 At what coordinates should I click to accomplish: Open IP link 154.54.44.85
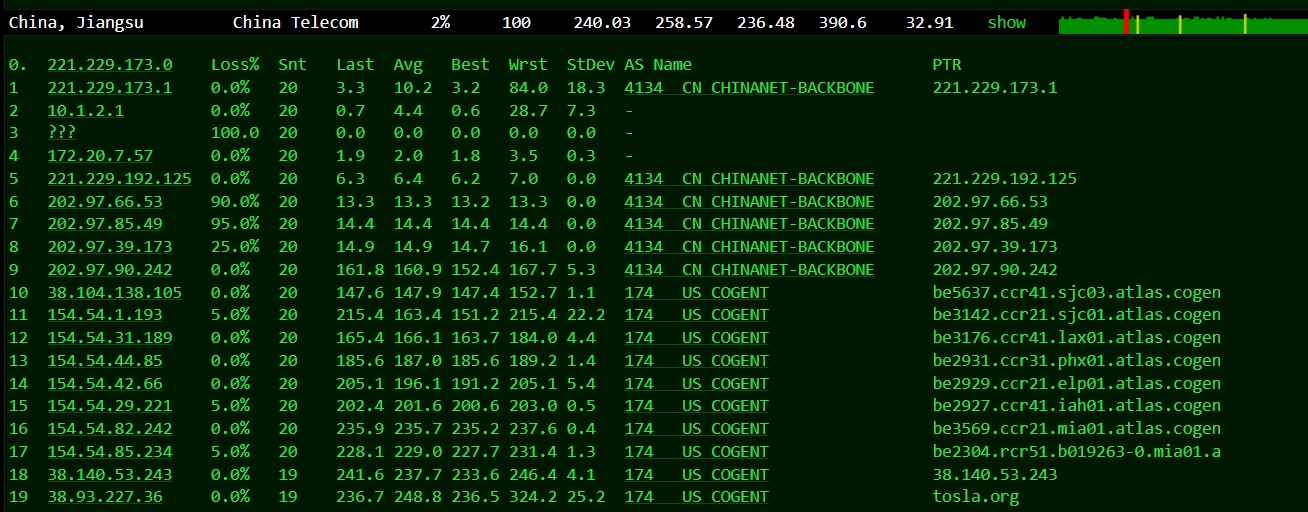[x=105, y=361]
